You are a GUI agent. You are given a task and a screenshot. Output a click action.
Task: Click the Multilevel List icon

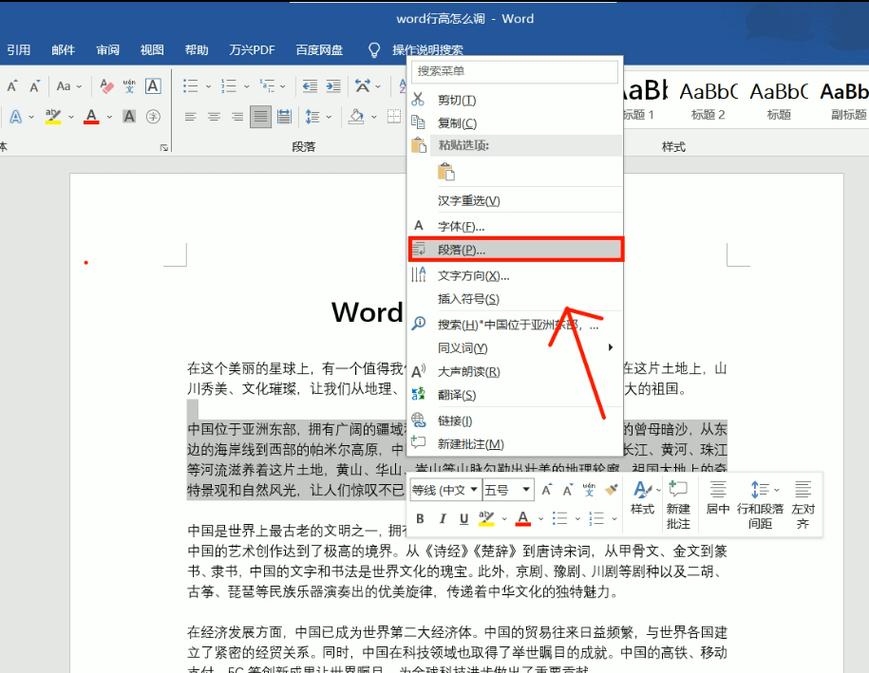[268, 86]
